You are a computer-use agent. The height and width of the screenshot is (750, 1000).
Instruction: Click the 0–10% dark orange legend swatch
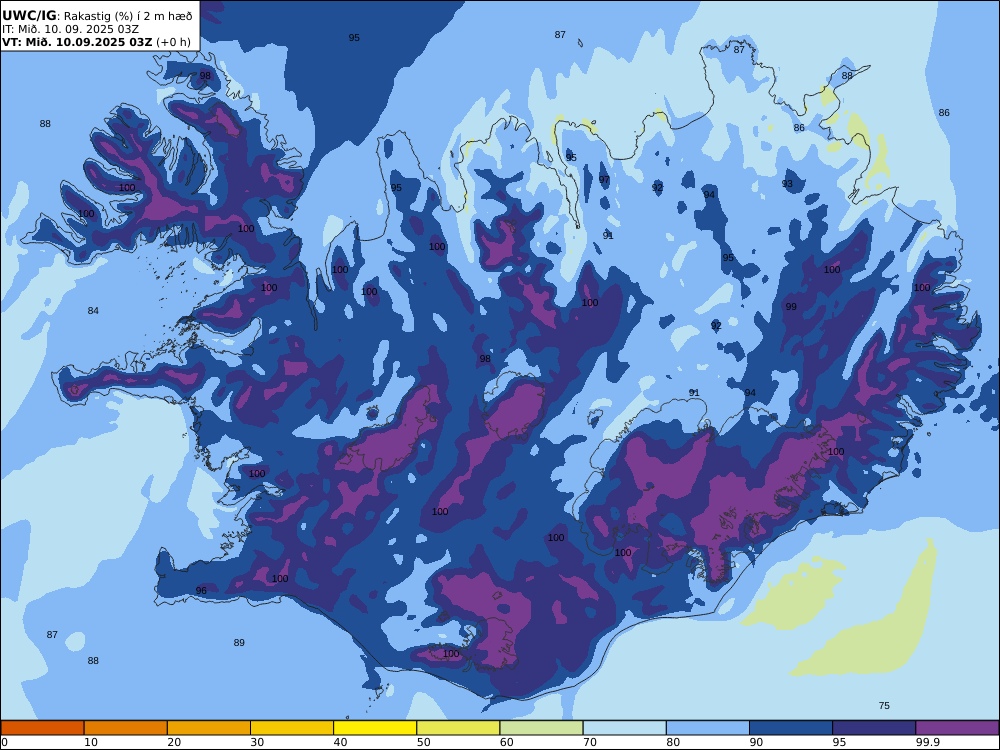click(42, 728)
